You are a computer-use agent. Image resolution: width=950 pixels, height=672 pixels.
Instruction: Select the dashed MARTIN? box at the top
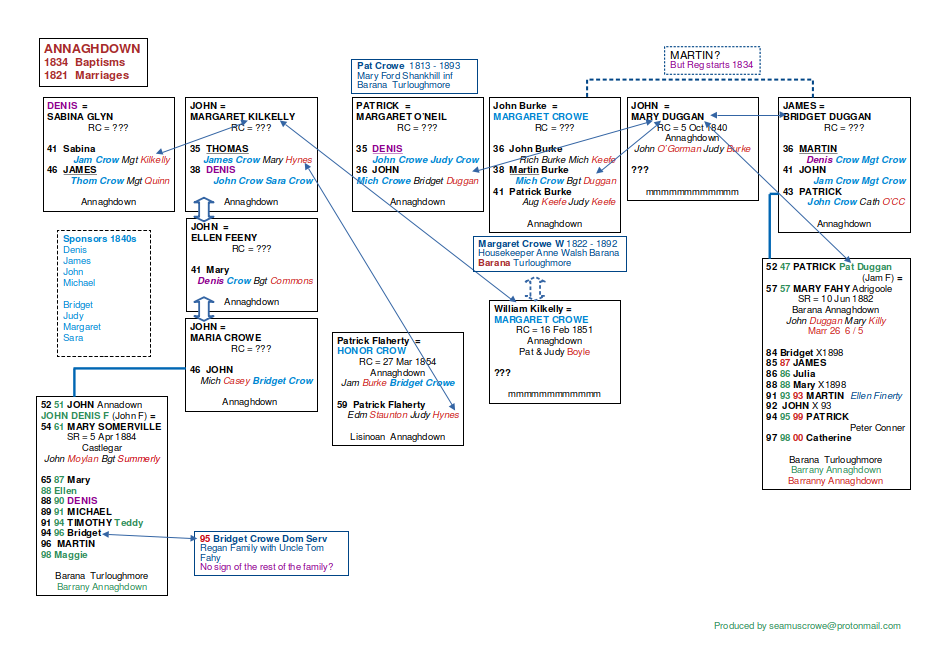711,59
